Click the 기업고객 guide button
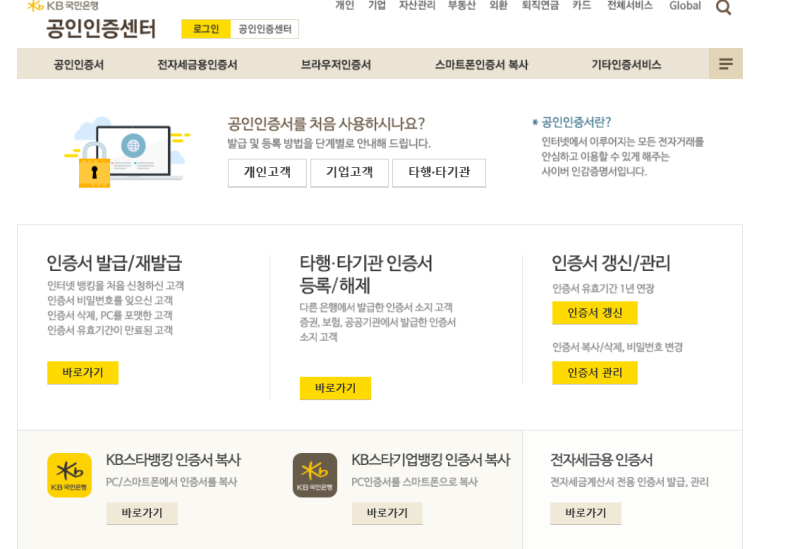800x549 pixels. click(349, 172)
